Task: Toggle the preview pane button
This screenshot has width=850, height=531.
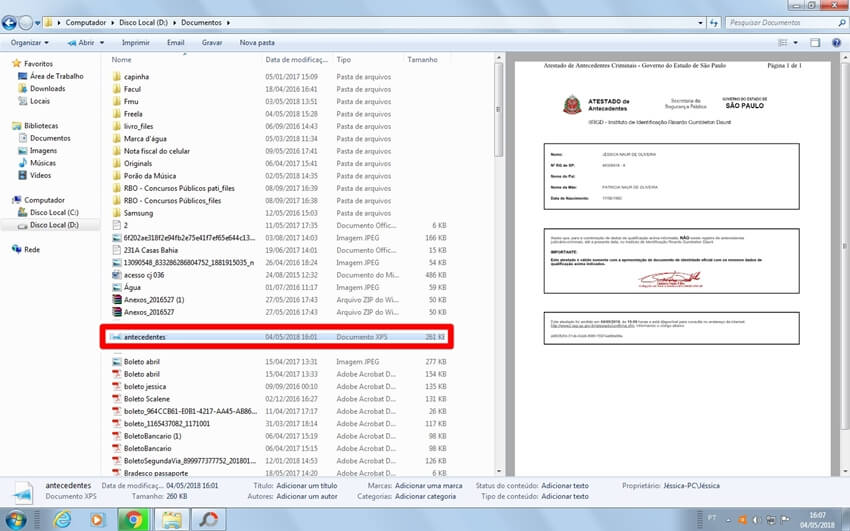Action: pos(816,43)
